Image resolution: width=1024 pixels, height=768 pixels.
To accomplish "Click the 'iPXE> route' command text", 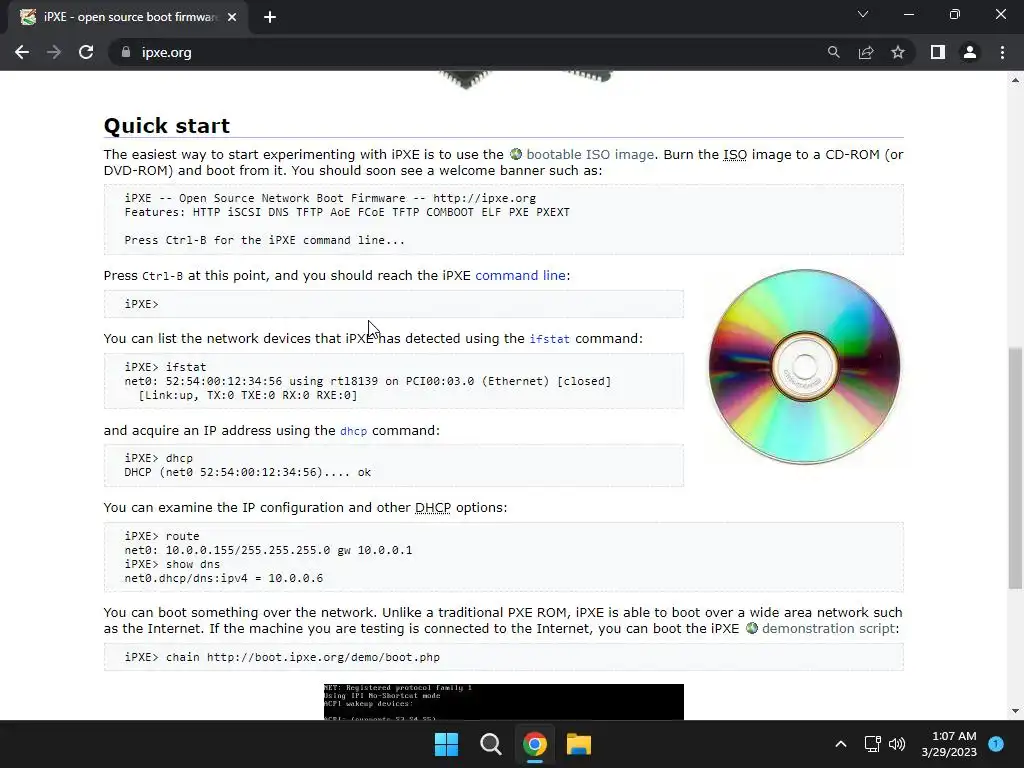I will (162, 536).
